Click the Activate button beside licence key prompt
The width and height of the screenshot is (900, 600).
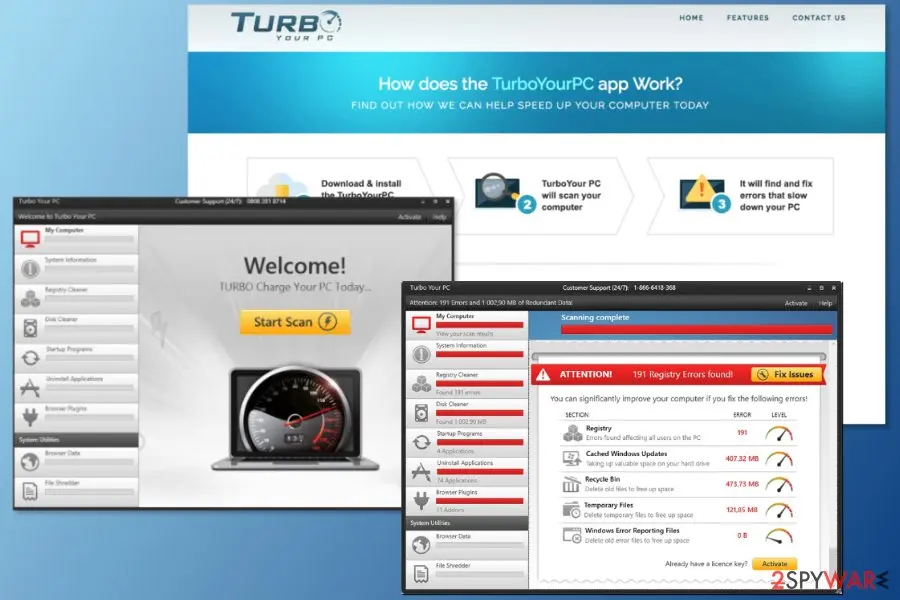pos(774,564)
